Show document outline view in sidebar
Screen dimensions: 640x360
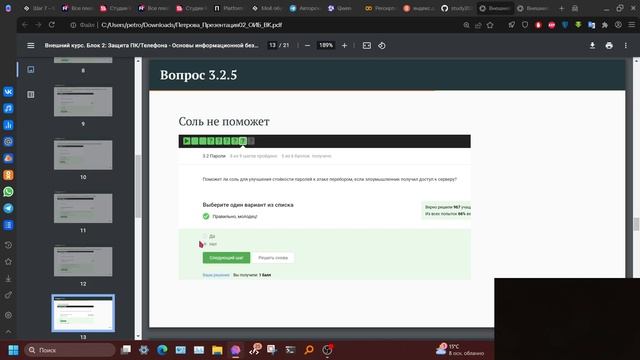pyautogui.click(x=31, y=94)
